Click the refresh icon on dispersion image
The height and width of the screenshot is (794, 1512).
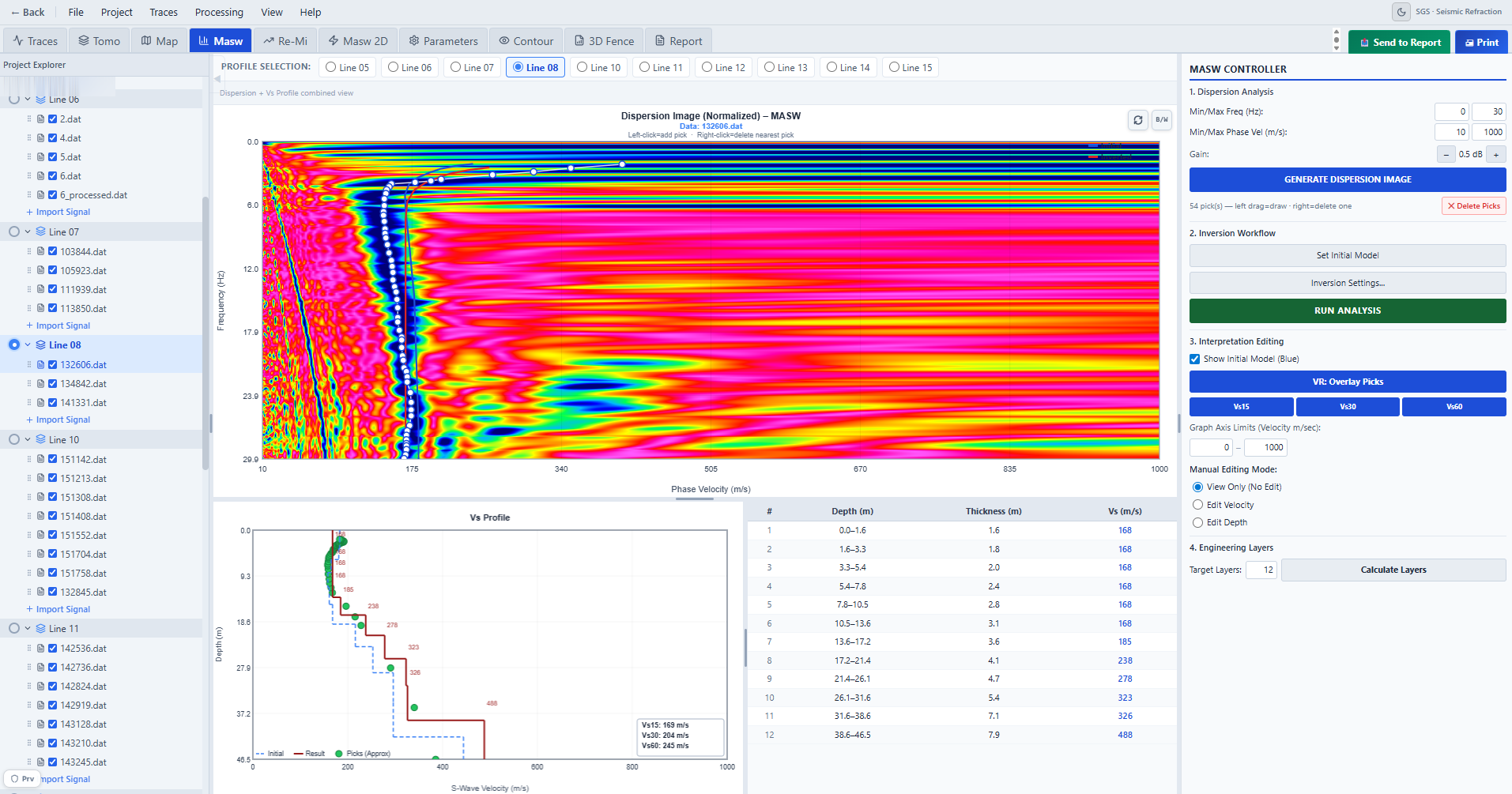click(1138, 120)
